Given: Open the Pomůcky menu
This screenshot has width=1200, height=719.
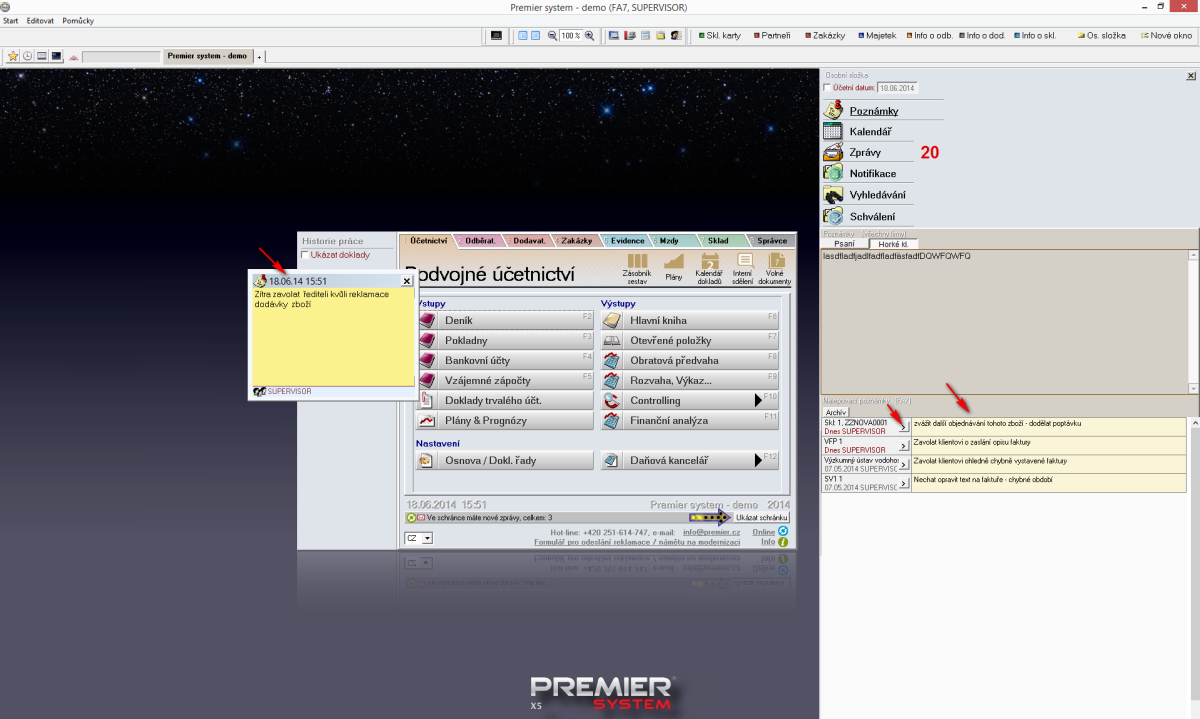Looking at the screenshot, I should [x=78, y=20].
